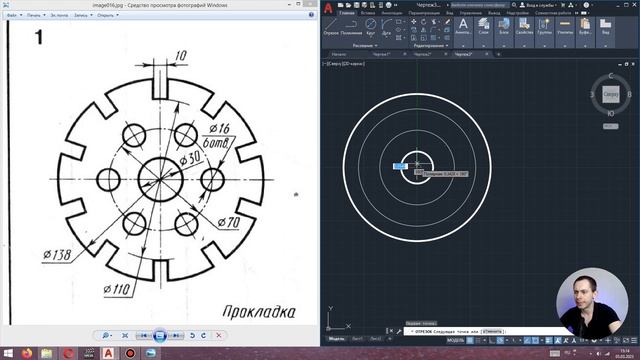Open the Открыть dropdown in photo viewer
Viewport: 640px width, 360px height.
click(108, 15)
